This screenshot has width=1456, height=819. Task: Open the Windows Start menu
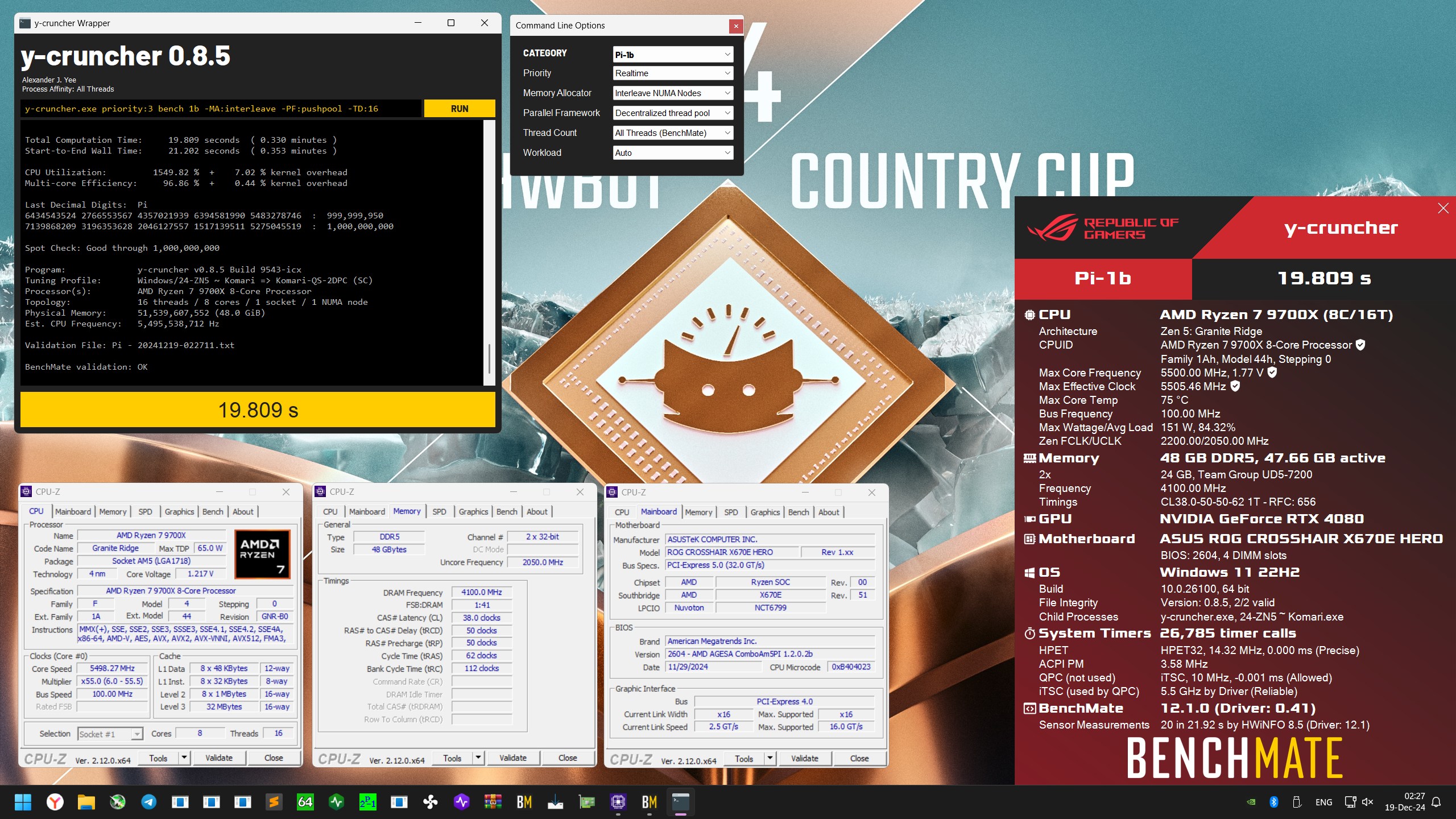pos(23,802)
